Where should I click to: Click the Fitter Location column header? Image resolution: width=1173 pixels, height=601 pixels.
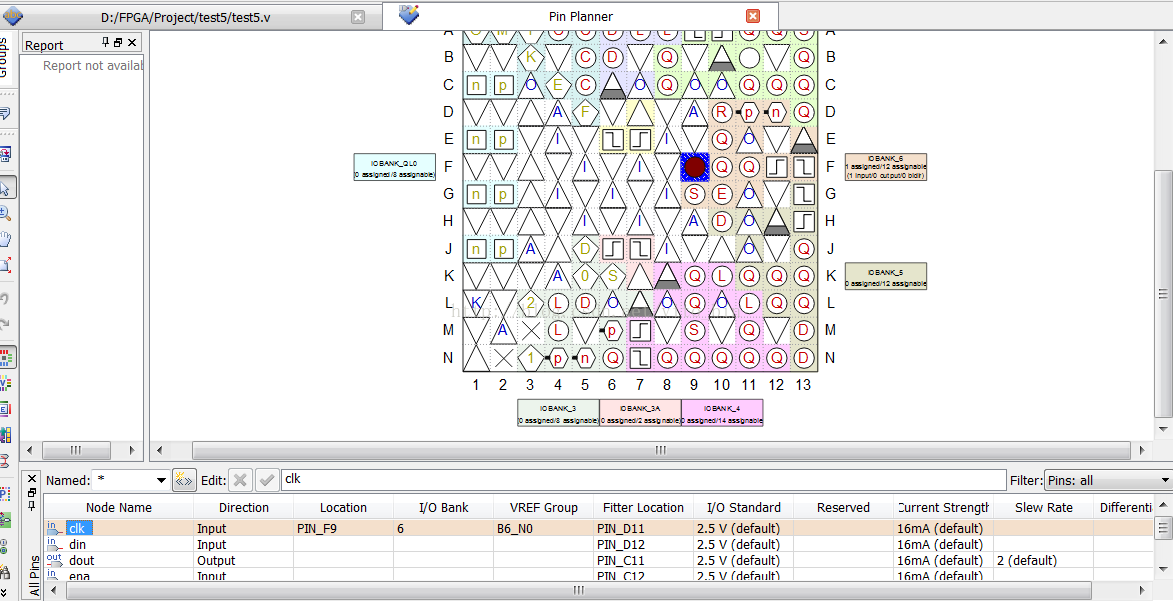click(643, 507)
